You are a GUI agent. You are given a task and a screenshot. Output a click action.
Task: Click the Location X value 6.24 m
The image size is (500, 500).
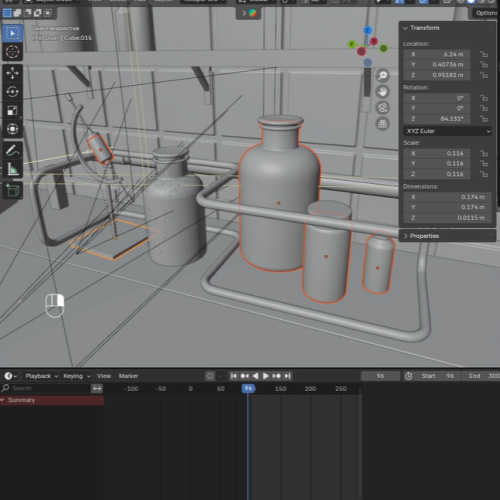[437, 54]
